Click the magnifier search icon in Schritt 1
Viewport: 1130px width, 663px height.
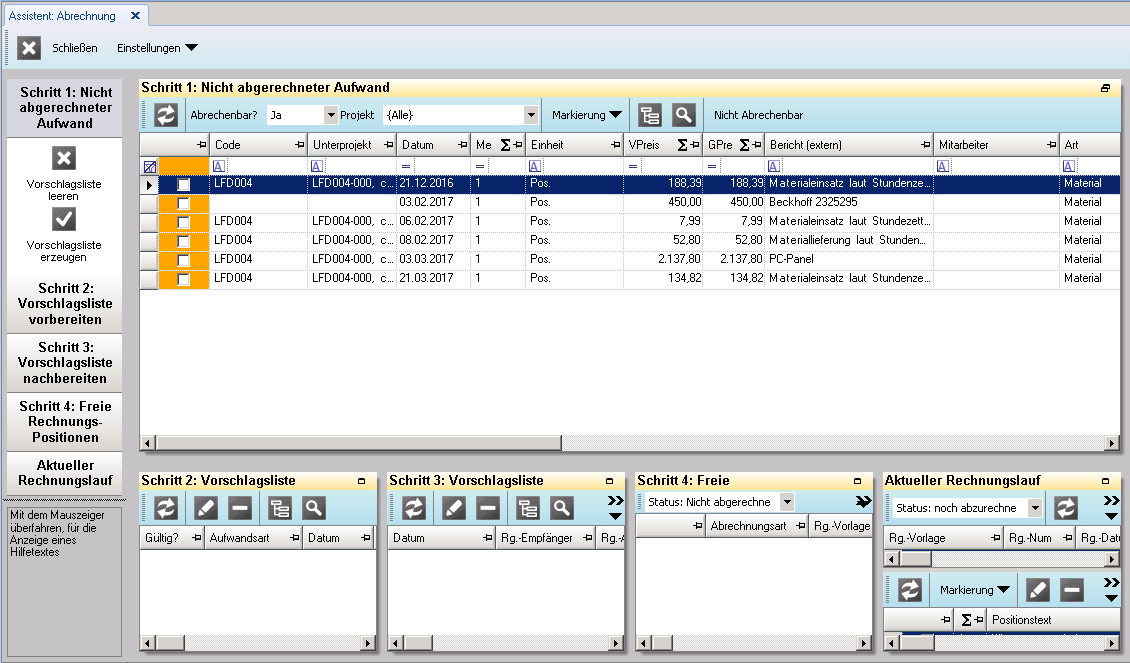coord(683,115)
